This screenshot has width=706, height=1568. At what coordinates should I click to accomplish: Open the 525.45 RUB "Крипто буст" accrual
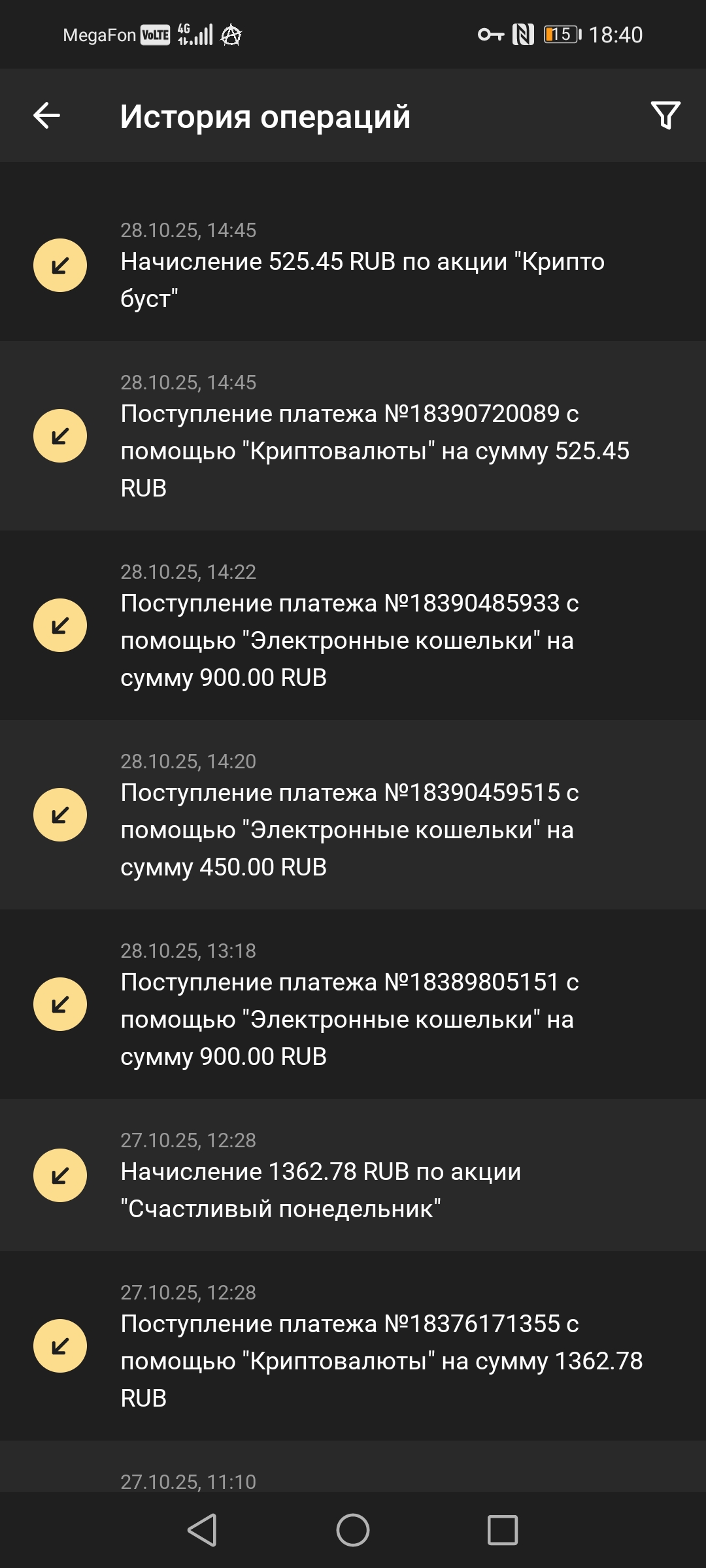[x=363, y=280]
